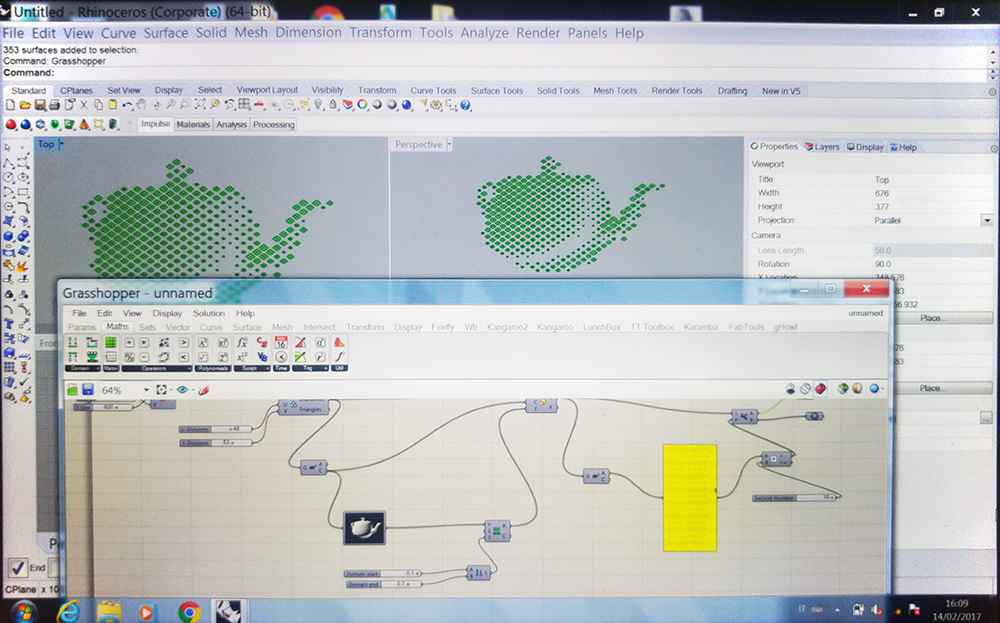Click the red sphere icon in second toolbar row

point(11,124)
